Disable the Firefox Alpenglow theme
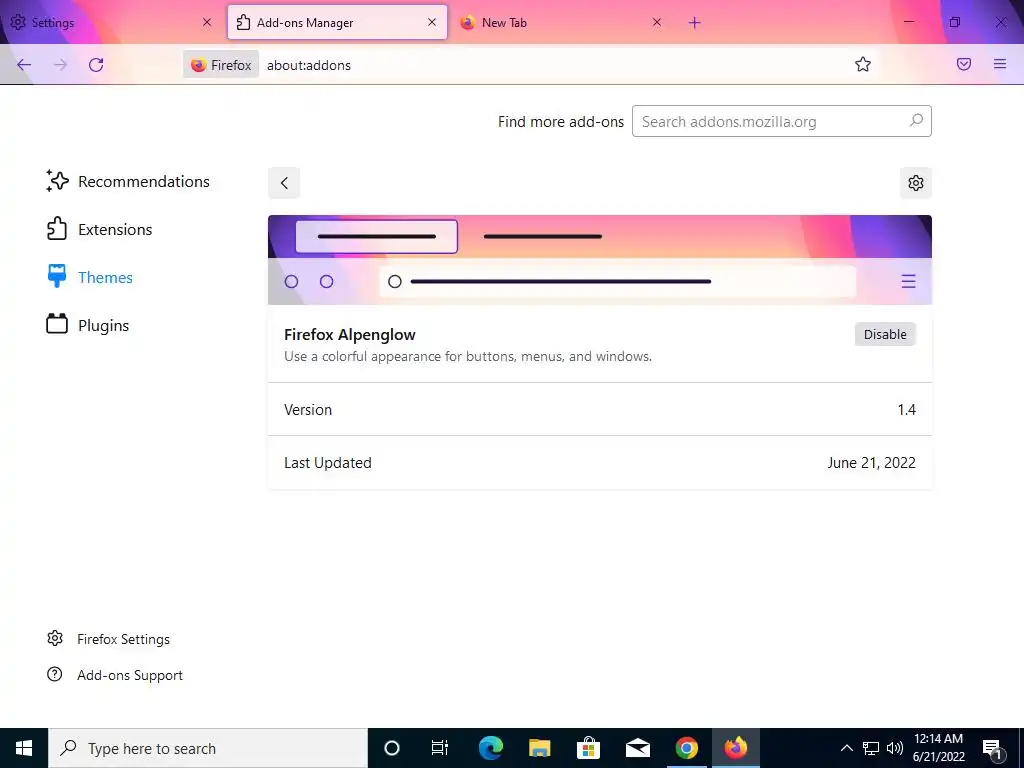This screenshot has height=768, width=1024. [885, 334]
